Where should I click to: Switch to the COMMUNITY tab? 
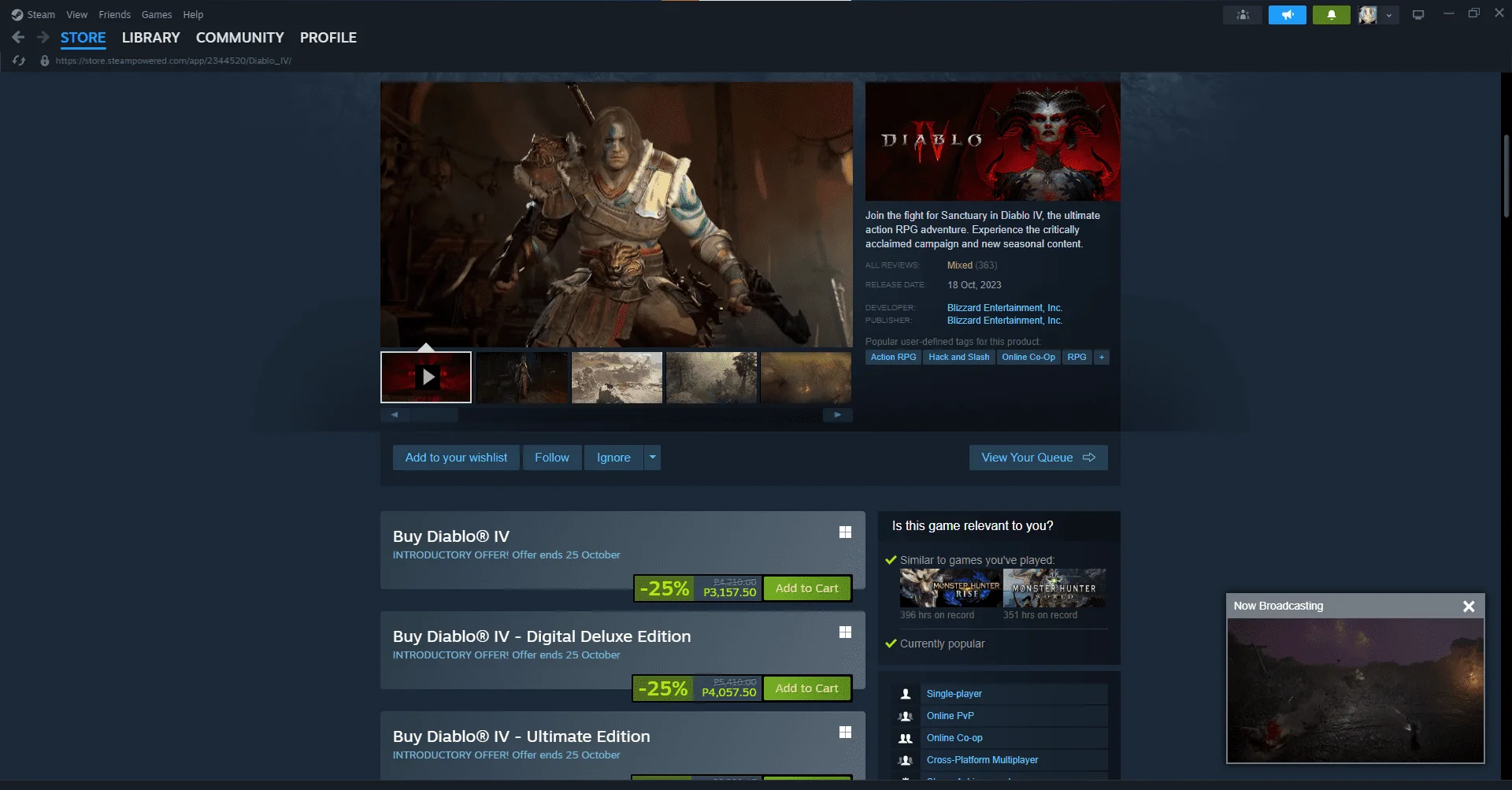click(240, 38)
